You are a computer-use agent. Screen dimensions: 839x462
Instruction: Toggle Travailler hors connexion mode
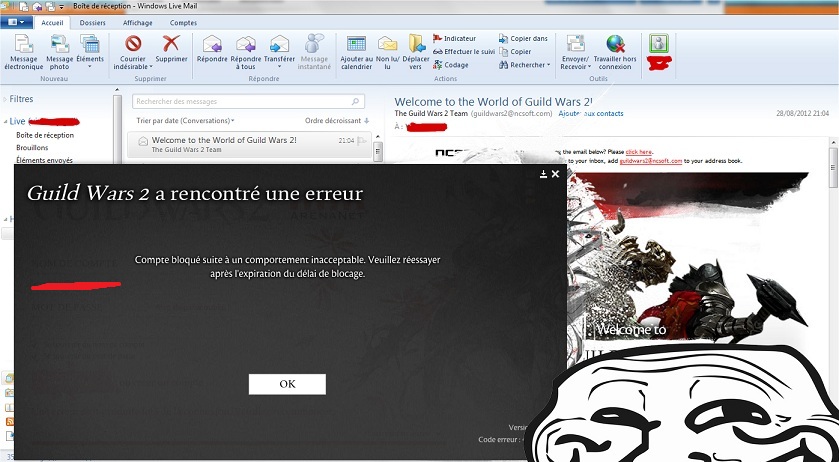tap(615, 43)
